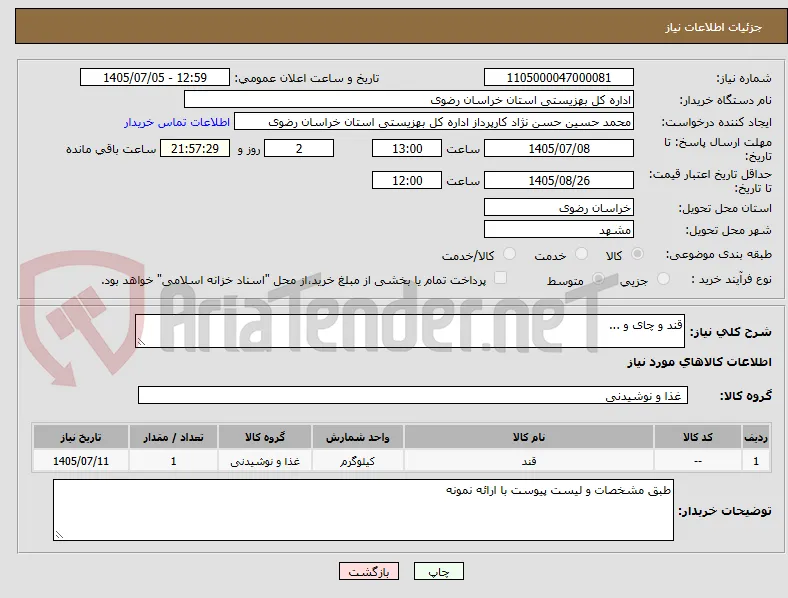The image size is (788, 598).
Task: Select the متوسط purchase type radio
Action: pos(598,278)
